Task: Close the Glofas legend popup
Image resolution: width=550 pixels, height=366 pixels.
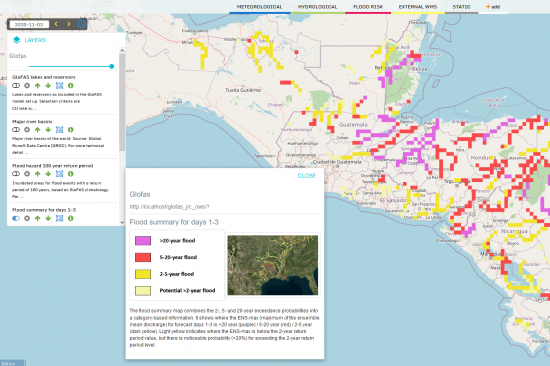Action: tap(307, 175)
